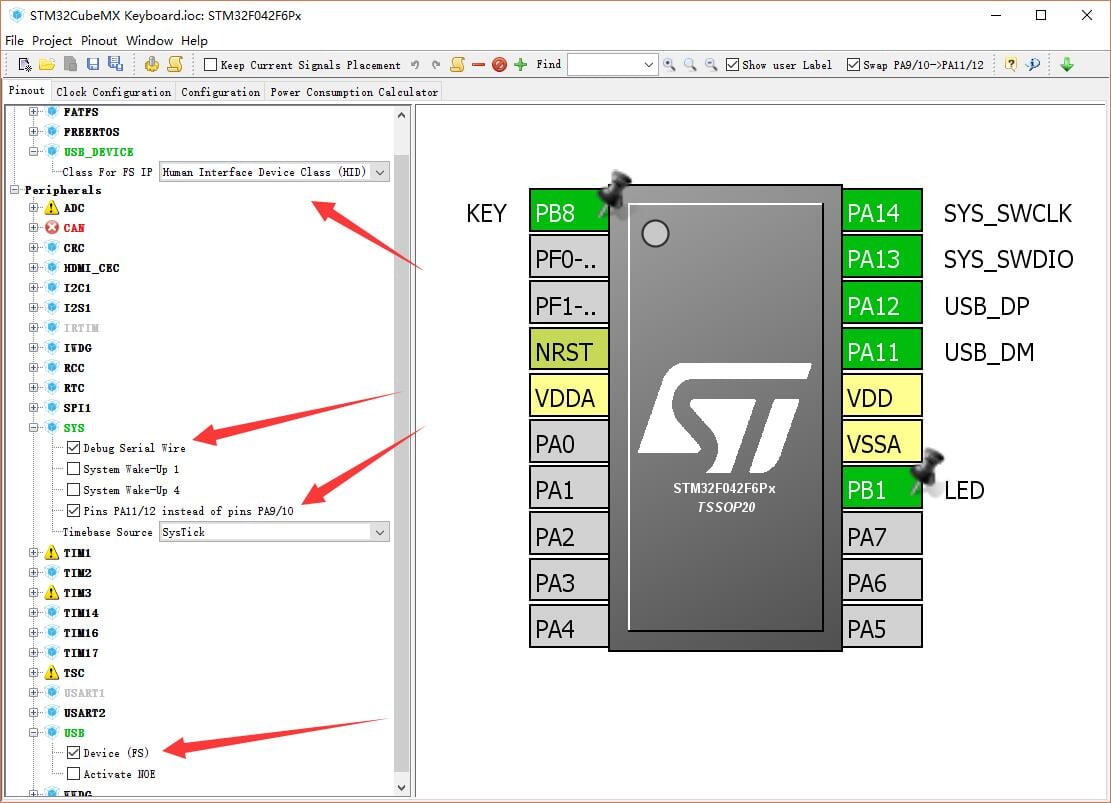Open the Help menu
The image size is (1111, 803).
pyautogui.click(x=194, y=40)
